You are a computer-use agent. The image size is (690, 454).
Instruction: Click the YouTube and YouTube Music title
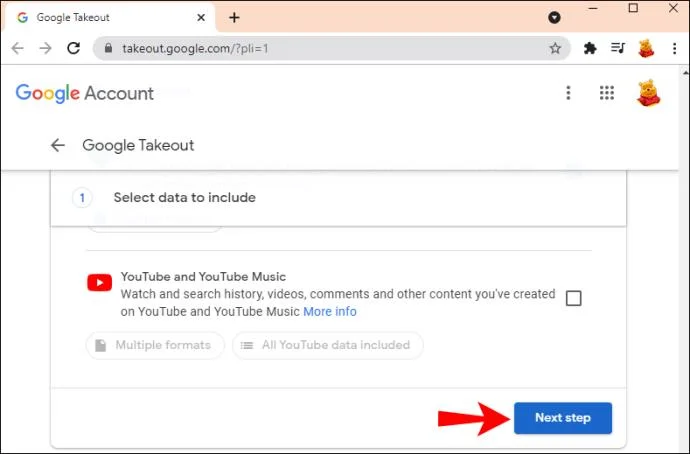(x=203, y=277)
